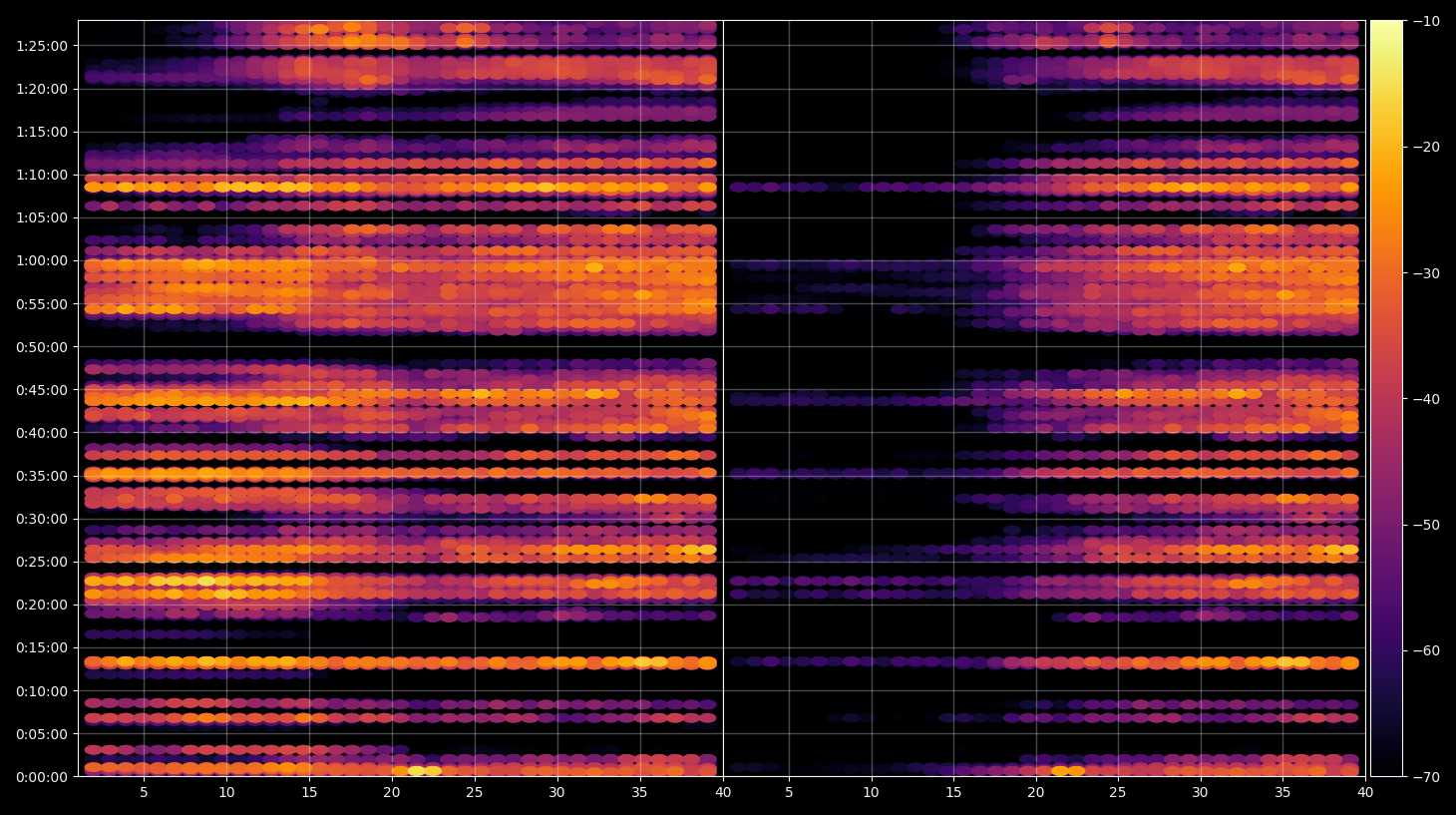Click x-axis label 40 ending the right panel
The image size is (1456, 815).
point(1365,793)
